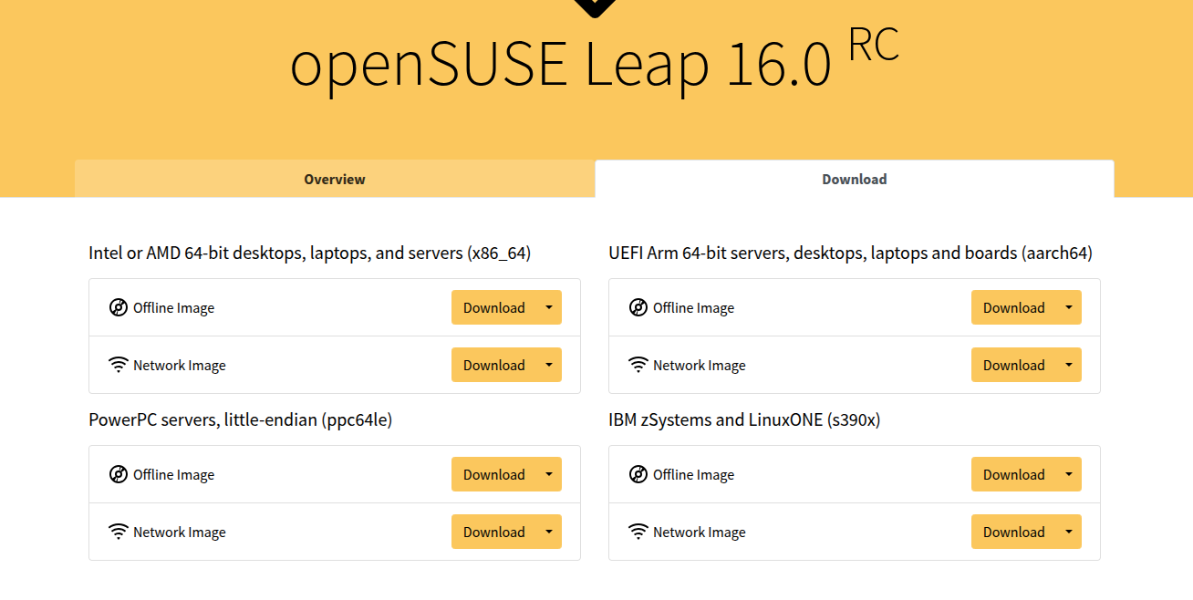Click the s390x Offline Image disc icon
Image resolution: width=1193 pixels, height=600 pixels.
coord(638,474)
